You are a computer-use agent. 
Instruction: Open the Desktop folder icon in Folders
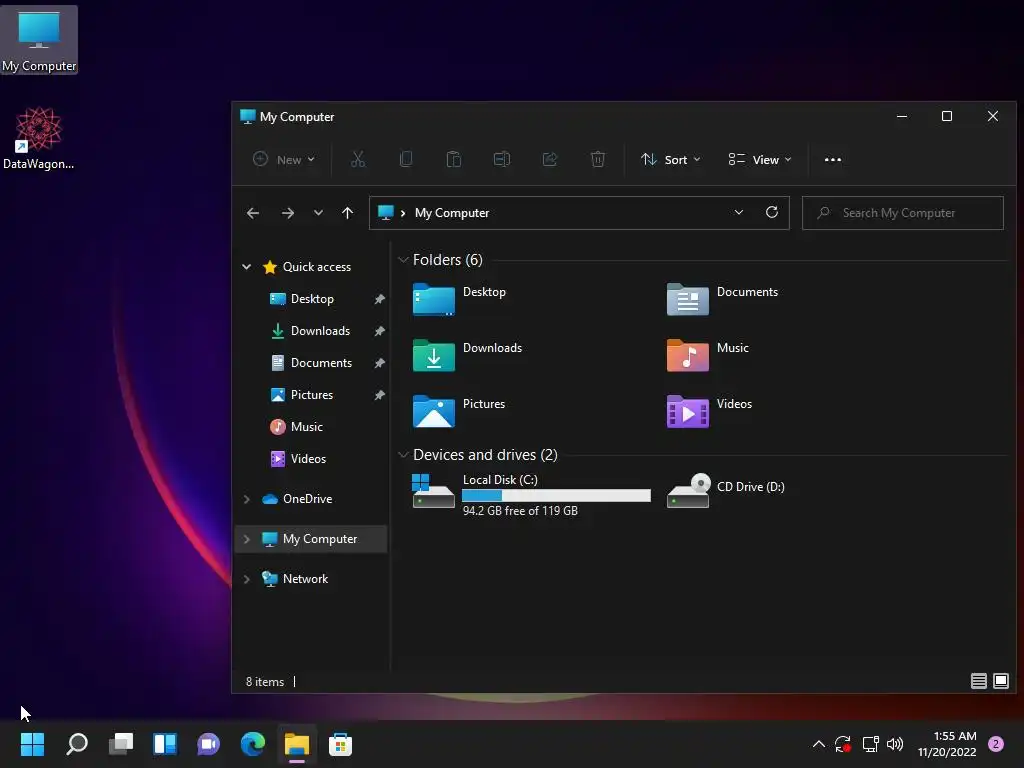434,299
